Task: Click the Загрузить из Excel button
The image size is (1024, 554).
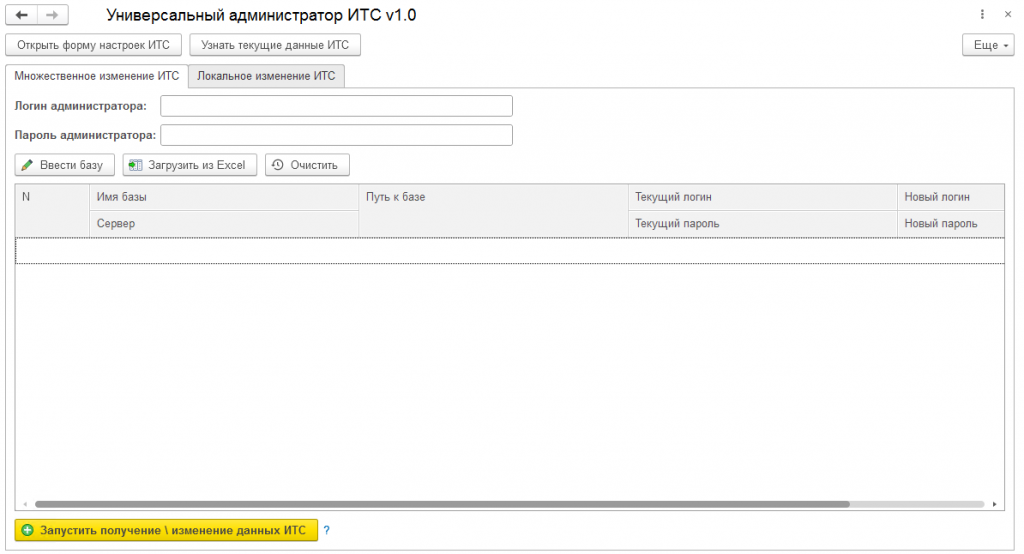Action: pyautogui.click(x=190, y=165)
